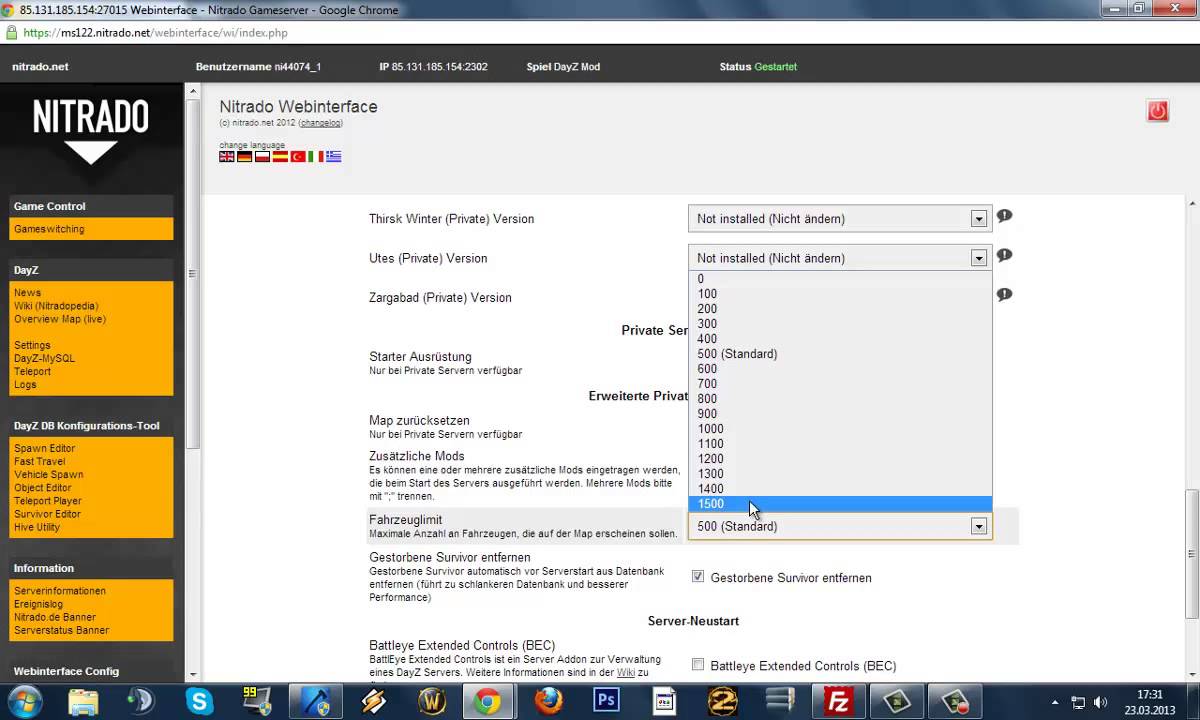The height and width of the screenshot is (720, 1200).
Task: Open the Teleport sidebar item
Action: (x=32, y=371)
